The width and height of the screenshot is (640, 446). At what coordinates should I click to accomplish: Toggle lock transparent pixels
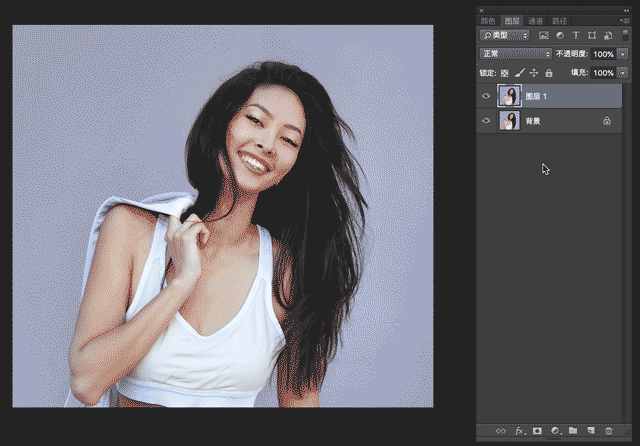click(x=505, y=73)
